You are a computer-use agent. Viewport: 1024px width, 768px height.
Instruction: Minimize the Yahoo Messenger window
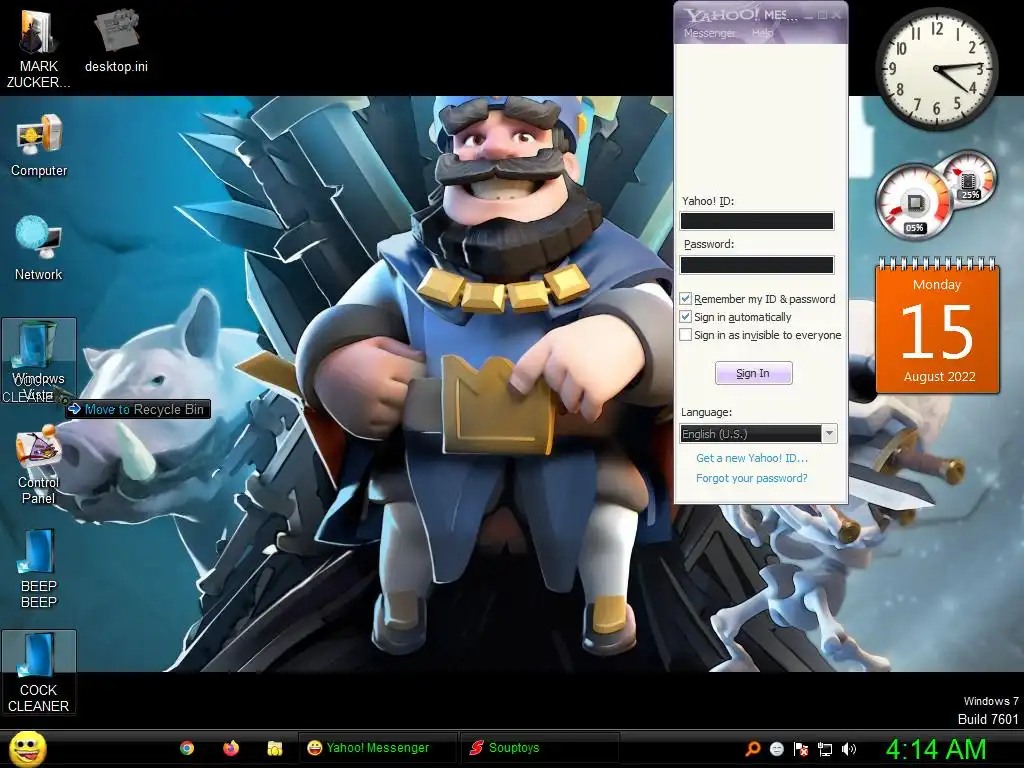[808, 14]
